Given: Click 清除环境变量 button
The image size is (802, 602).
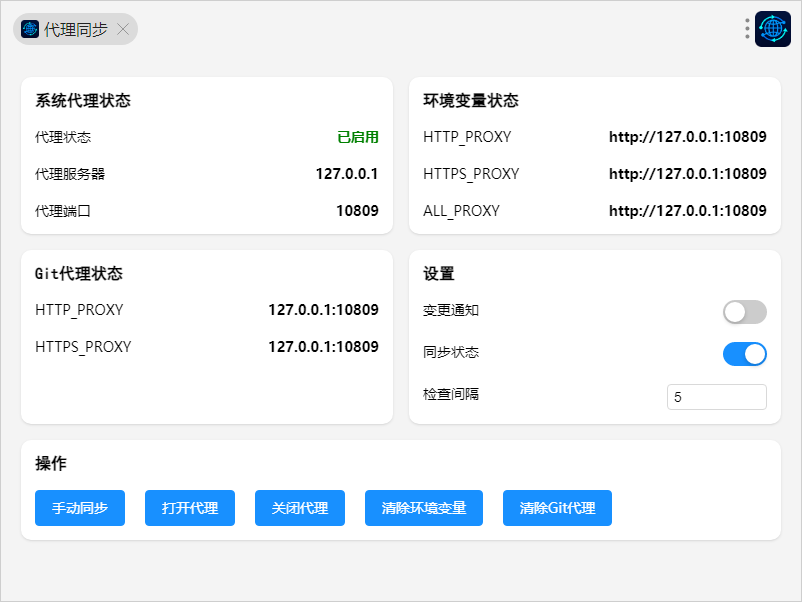Looking at the screenshot, I should tap(423, 508).
